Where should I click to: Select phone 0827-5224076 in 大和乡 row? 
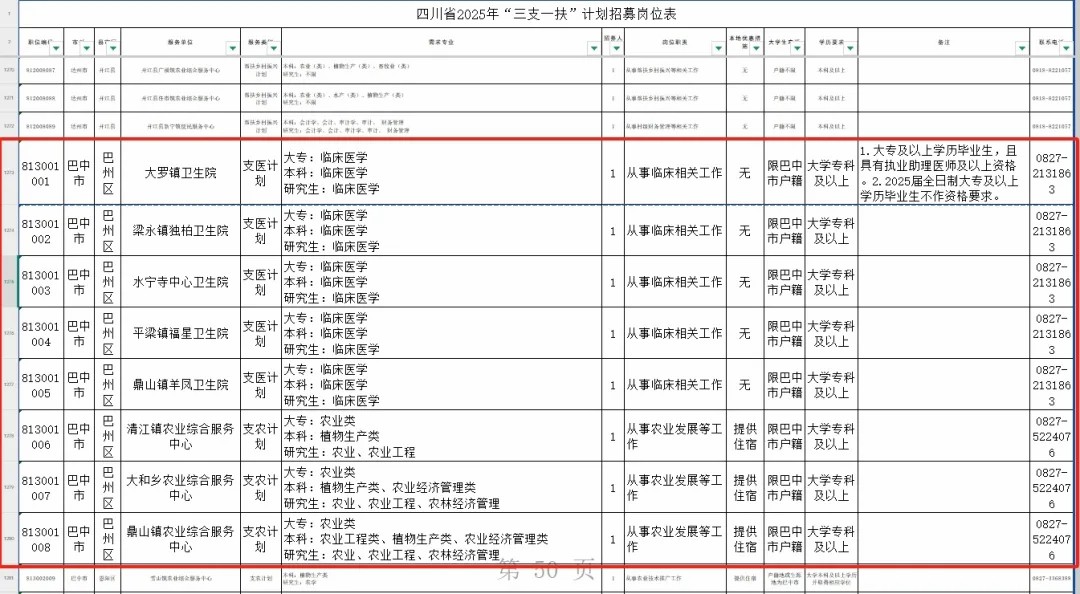(x=1051, y=487)
